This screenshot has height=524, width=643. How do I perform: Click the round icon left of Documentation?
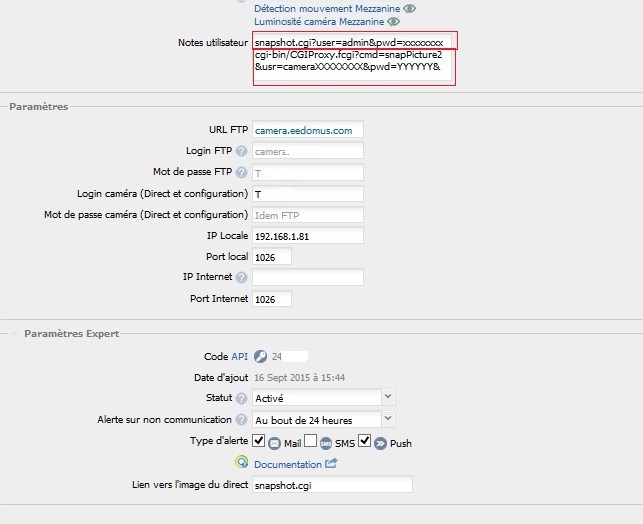(x=241, y=463)
